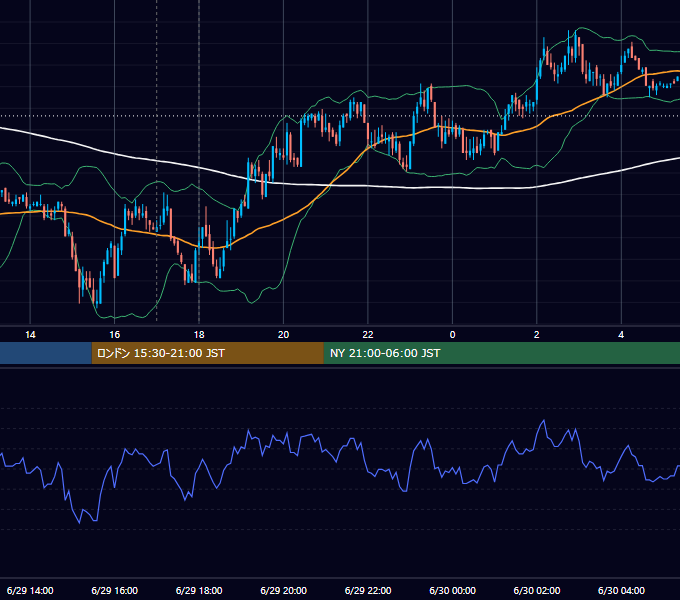680x600 pixels.
Task: Click the 6/29 14:00 date label
Action: pyautogui.click(x=30, y=590)
